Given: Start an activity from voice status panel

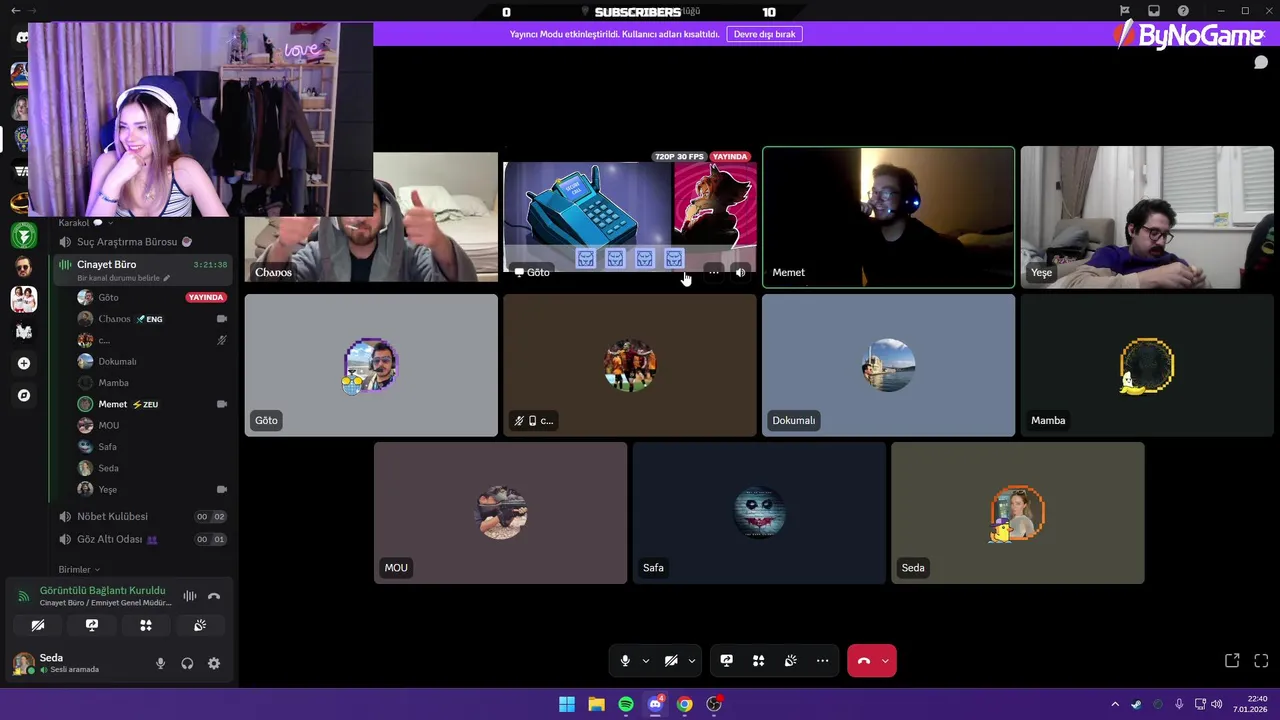Looking at the screenshot, I should click(146, 625).
